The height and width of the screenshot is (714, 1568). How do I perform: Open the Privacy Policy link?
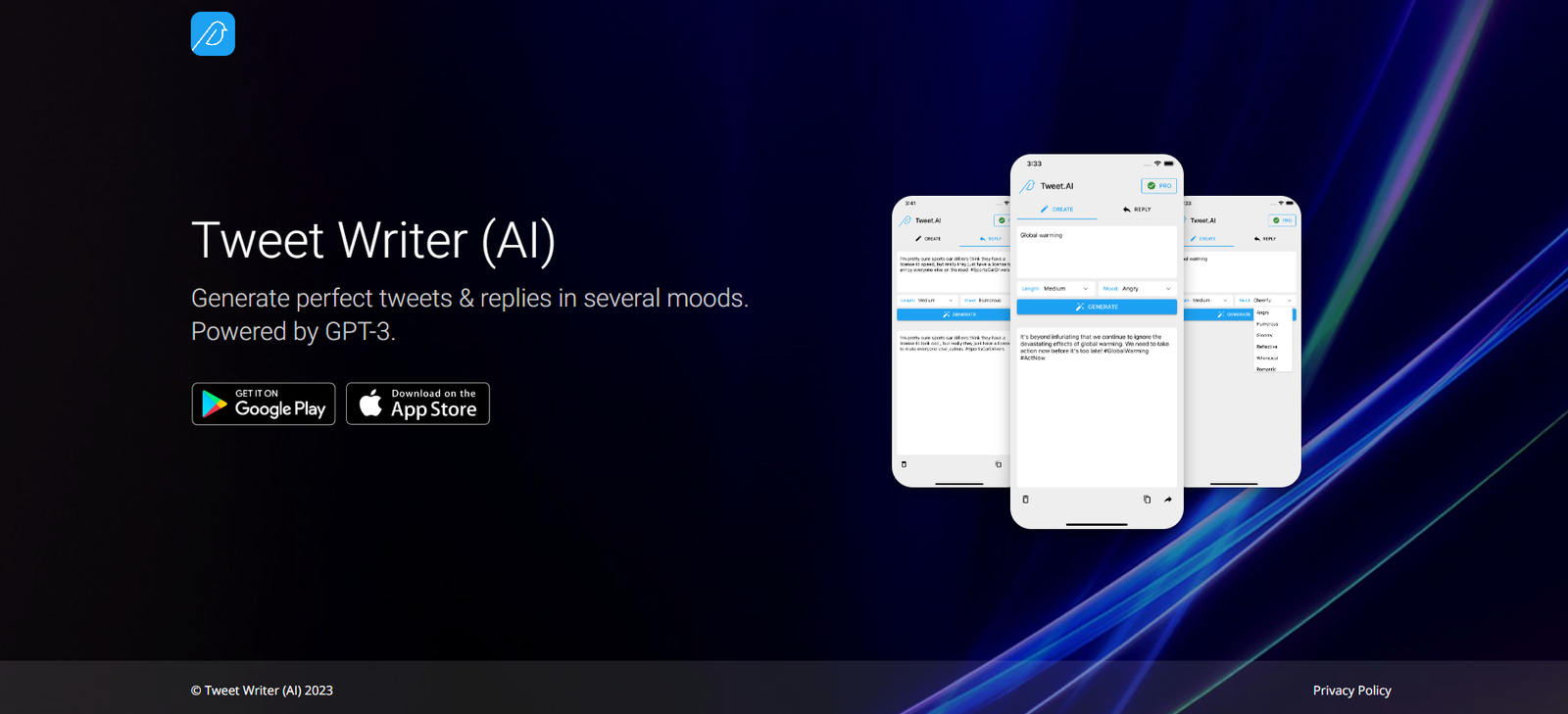click(x=1351, y=690)
